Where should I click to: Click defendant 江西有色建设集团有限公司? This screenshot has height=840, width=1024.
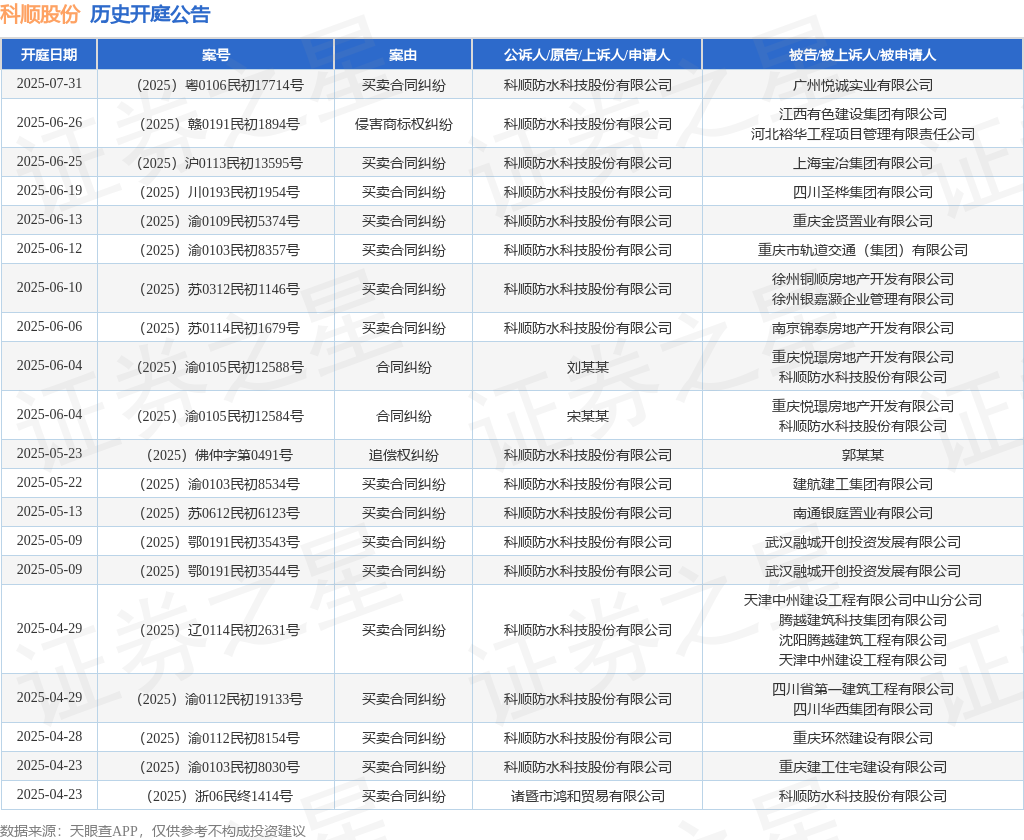click(x=862, y=114)
